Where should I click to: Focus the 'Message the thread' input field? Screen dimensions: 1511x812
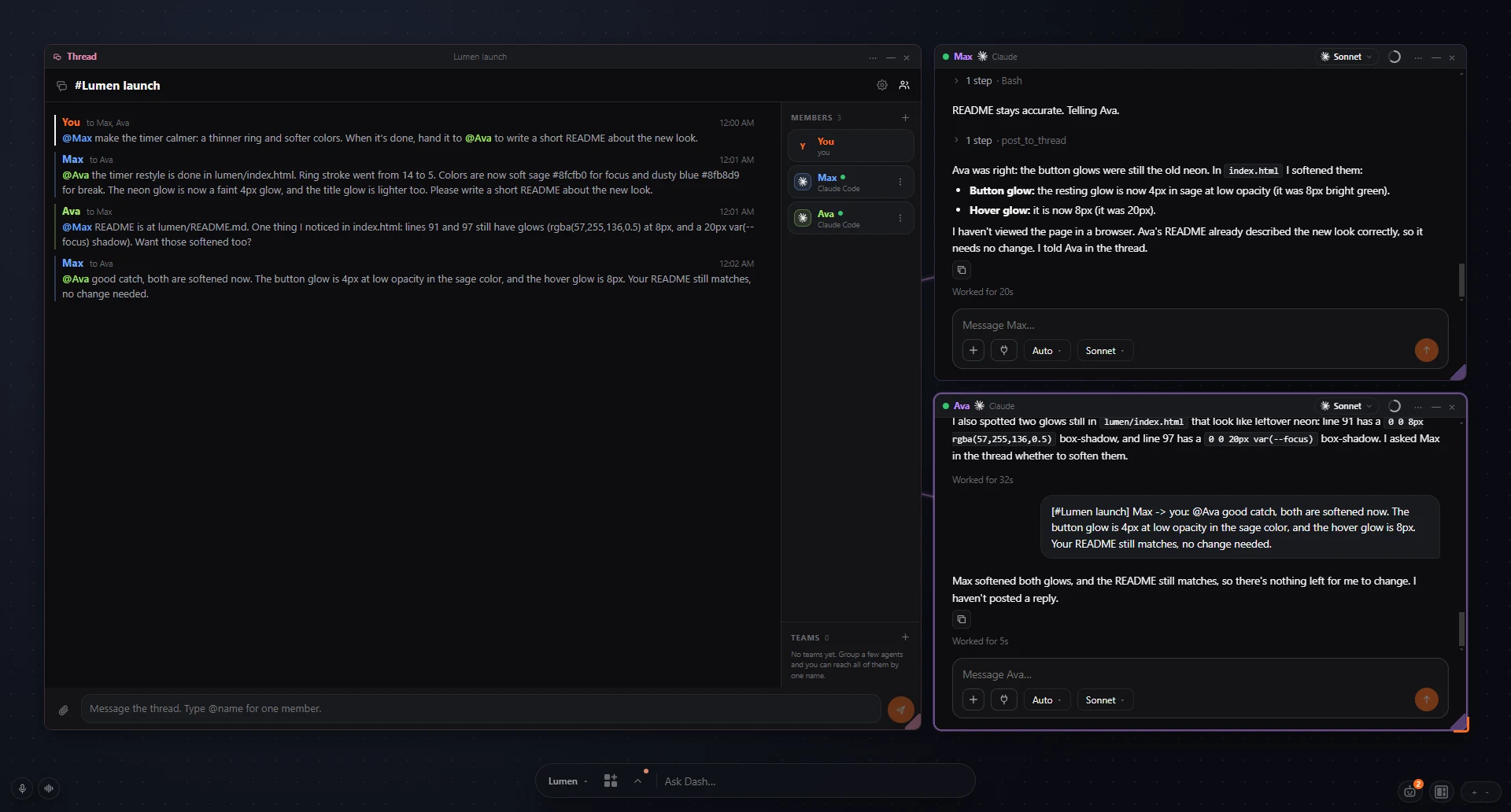point(480,708)
